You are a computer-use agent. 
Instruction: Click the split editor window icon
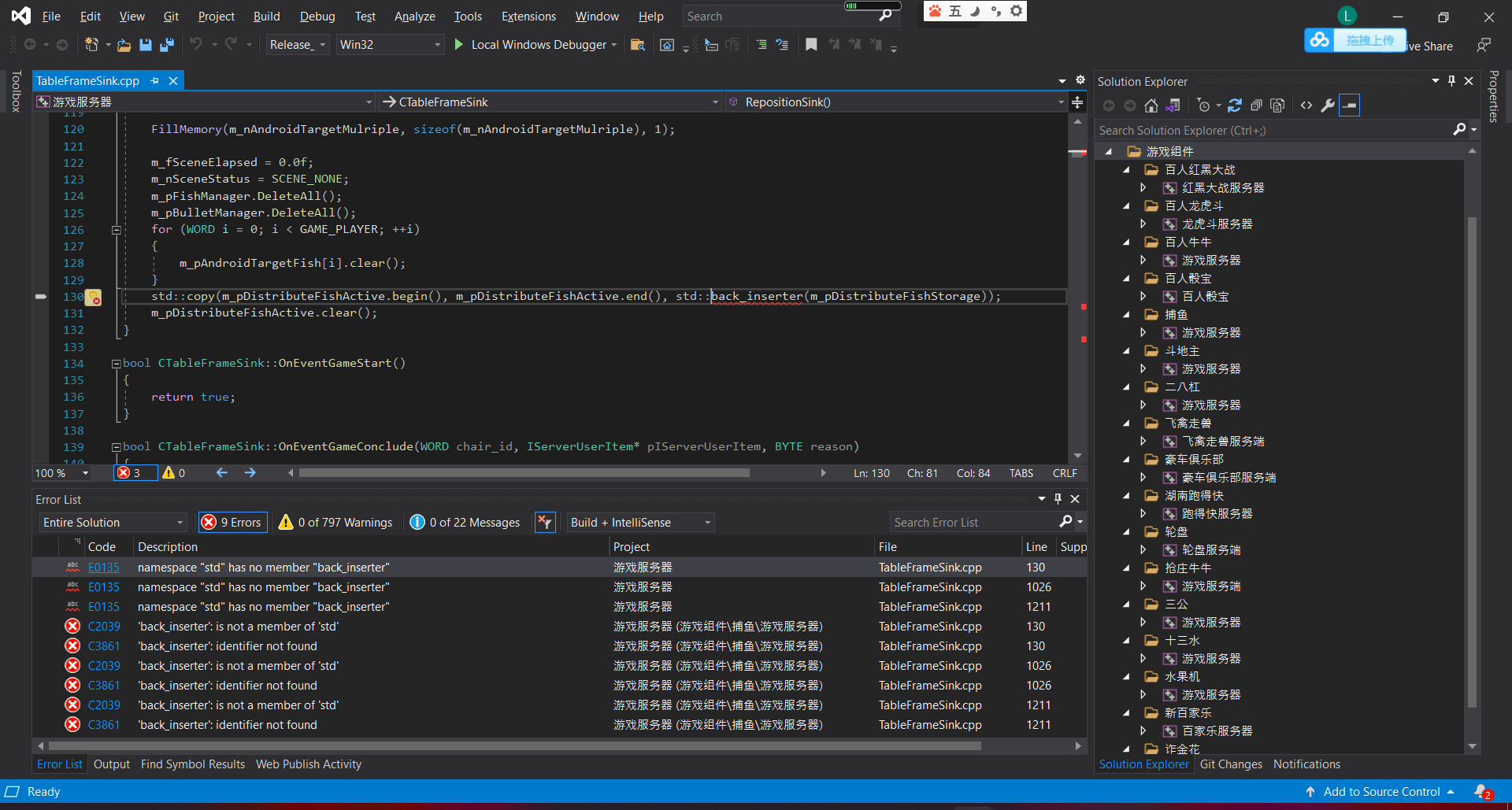(1077, 102)
